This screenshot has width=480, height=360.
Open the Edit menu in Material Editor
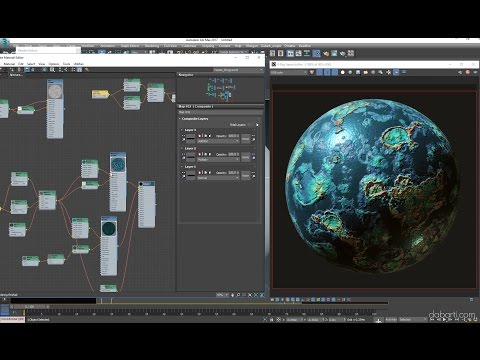[21, 64]
